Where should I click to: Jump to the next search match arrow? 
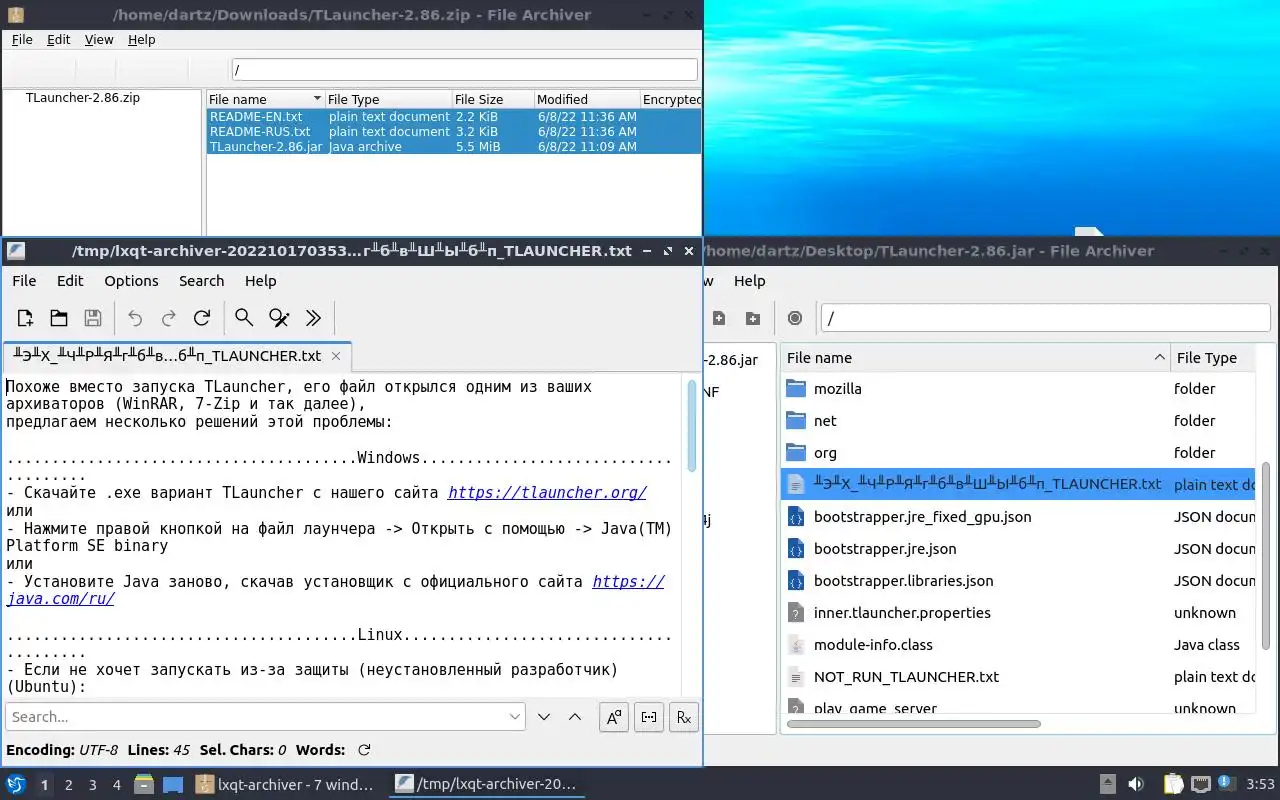point(544,717)
